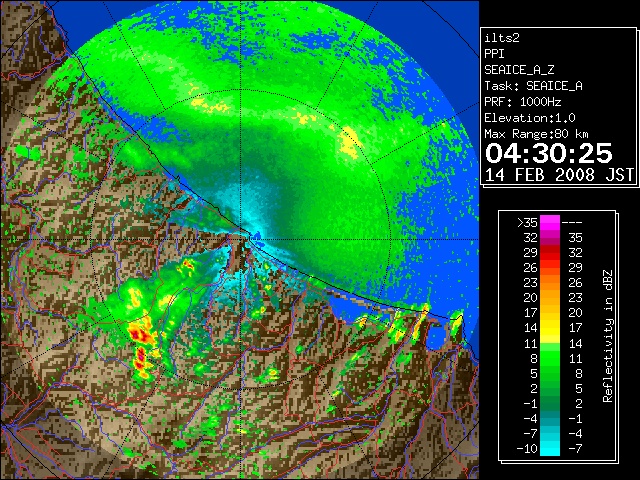This screenshot has width=640, height=480.
Task: Pick the dark red swatch near 29 dBZ
Action: (x=550, y=252)
